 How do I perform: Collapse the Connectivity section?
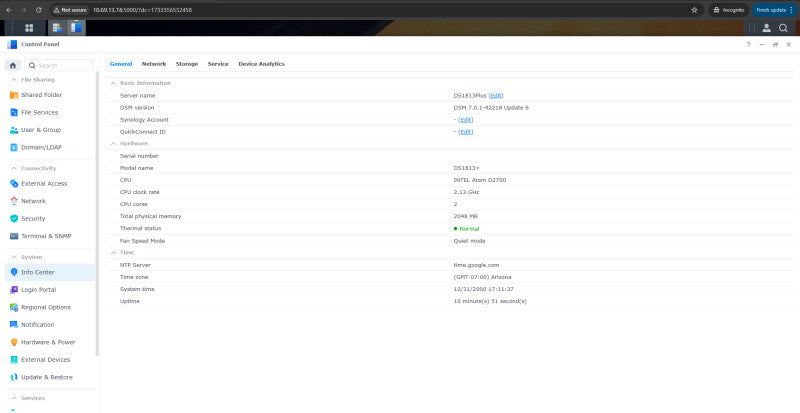(x=13, y=168)
